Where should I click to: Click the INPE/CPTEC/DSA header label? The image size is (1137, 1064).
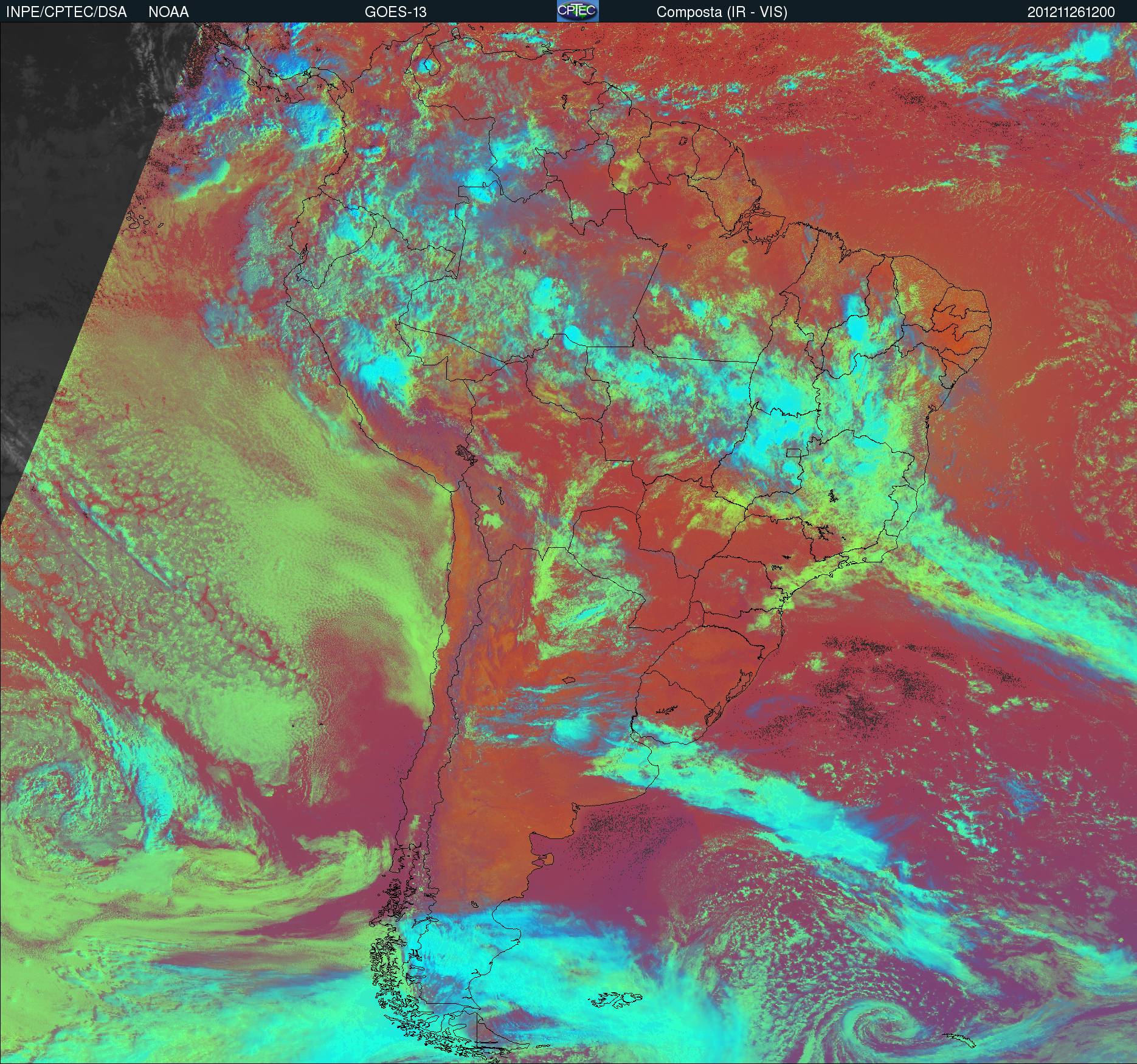[x=66, y=12]
